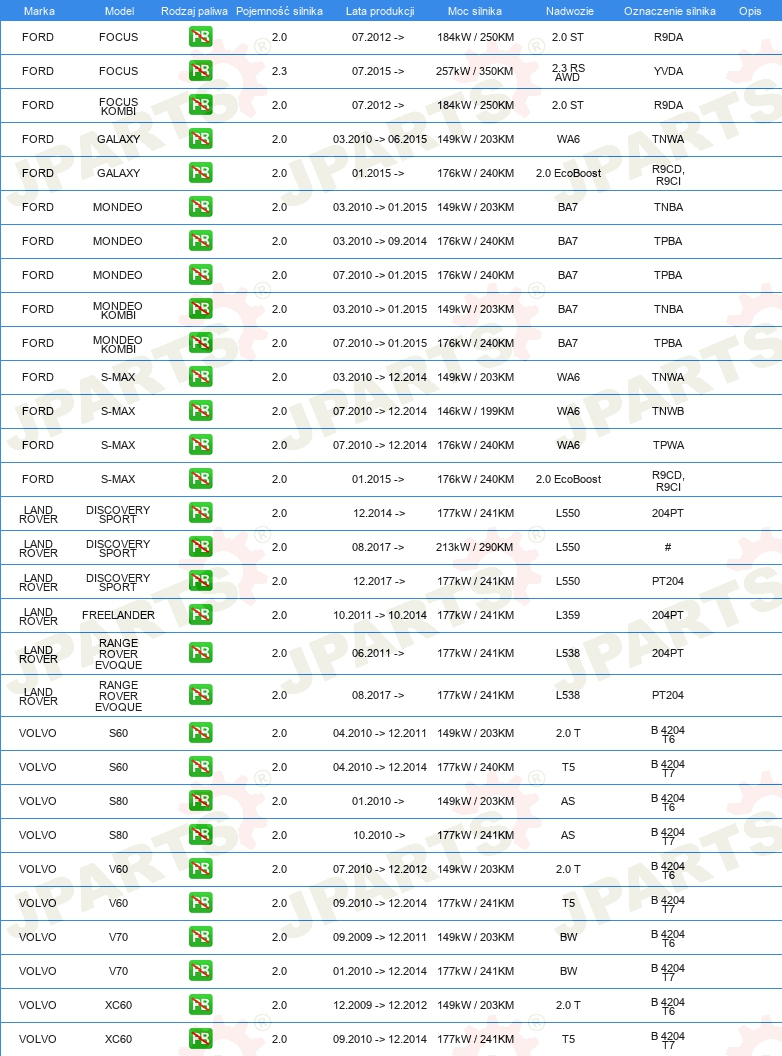
Task: Click petrol icon in Volvo V70 09.2009 row
Action: [201, 937]
